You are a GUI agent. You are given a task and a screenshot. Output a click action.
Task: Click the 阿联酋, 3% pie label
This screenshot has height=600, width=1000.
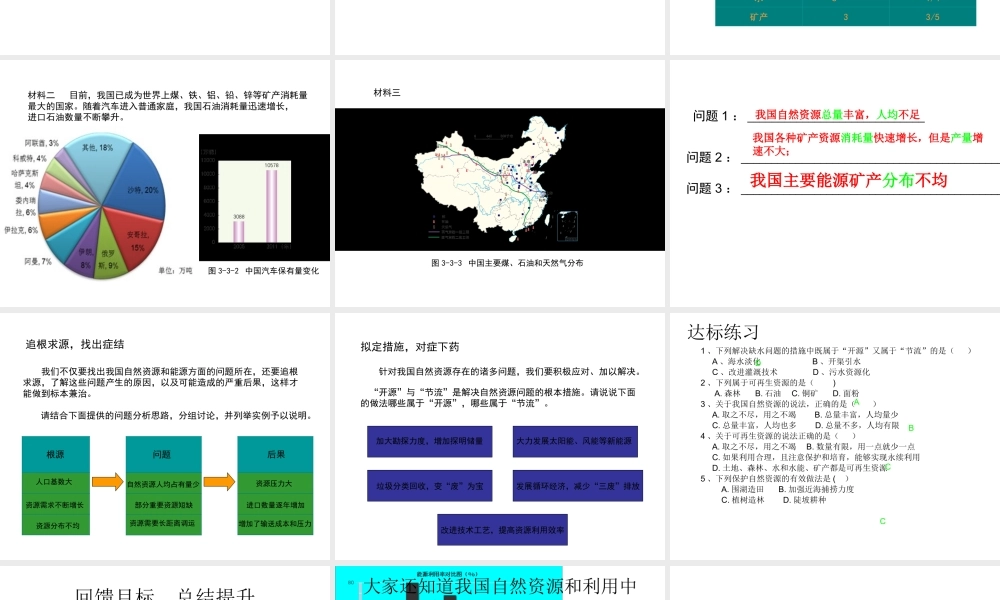[42, 143]
